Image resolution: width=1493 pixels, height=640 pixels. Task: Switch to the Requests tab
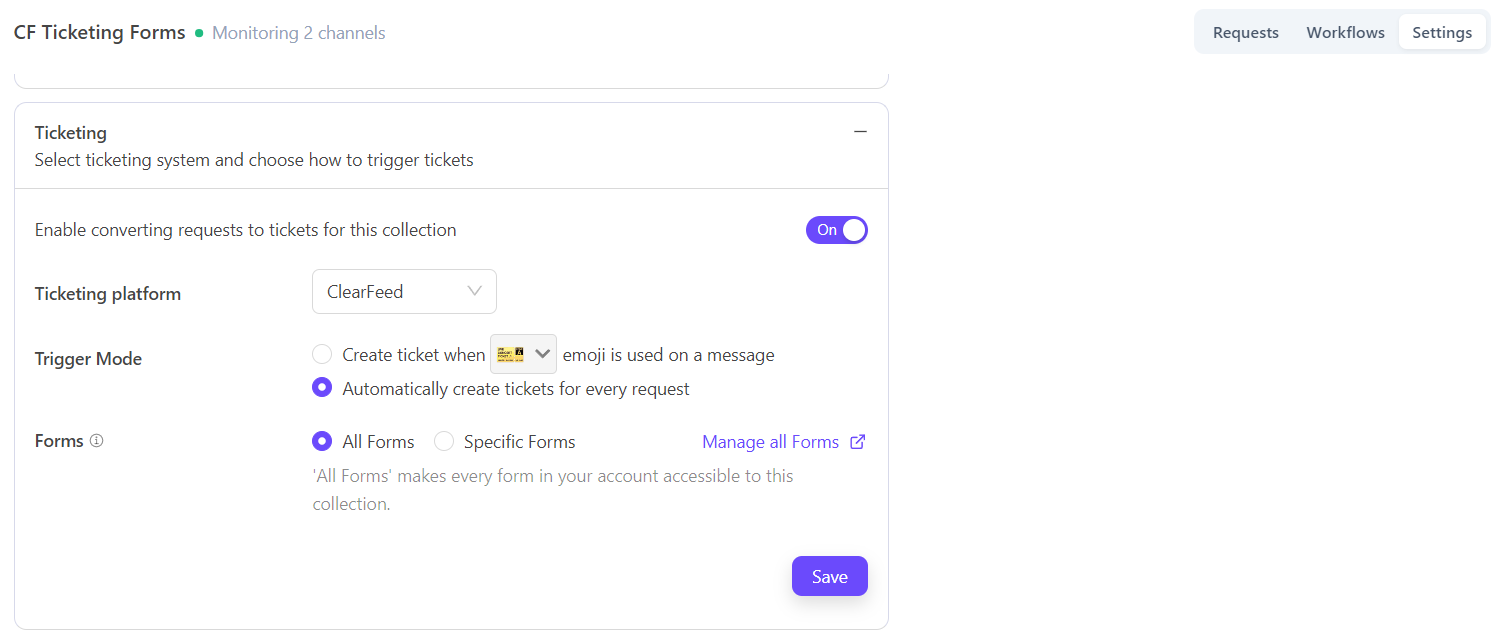click(1245, 33)
